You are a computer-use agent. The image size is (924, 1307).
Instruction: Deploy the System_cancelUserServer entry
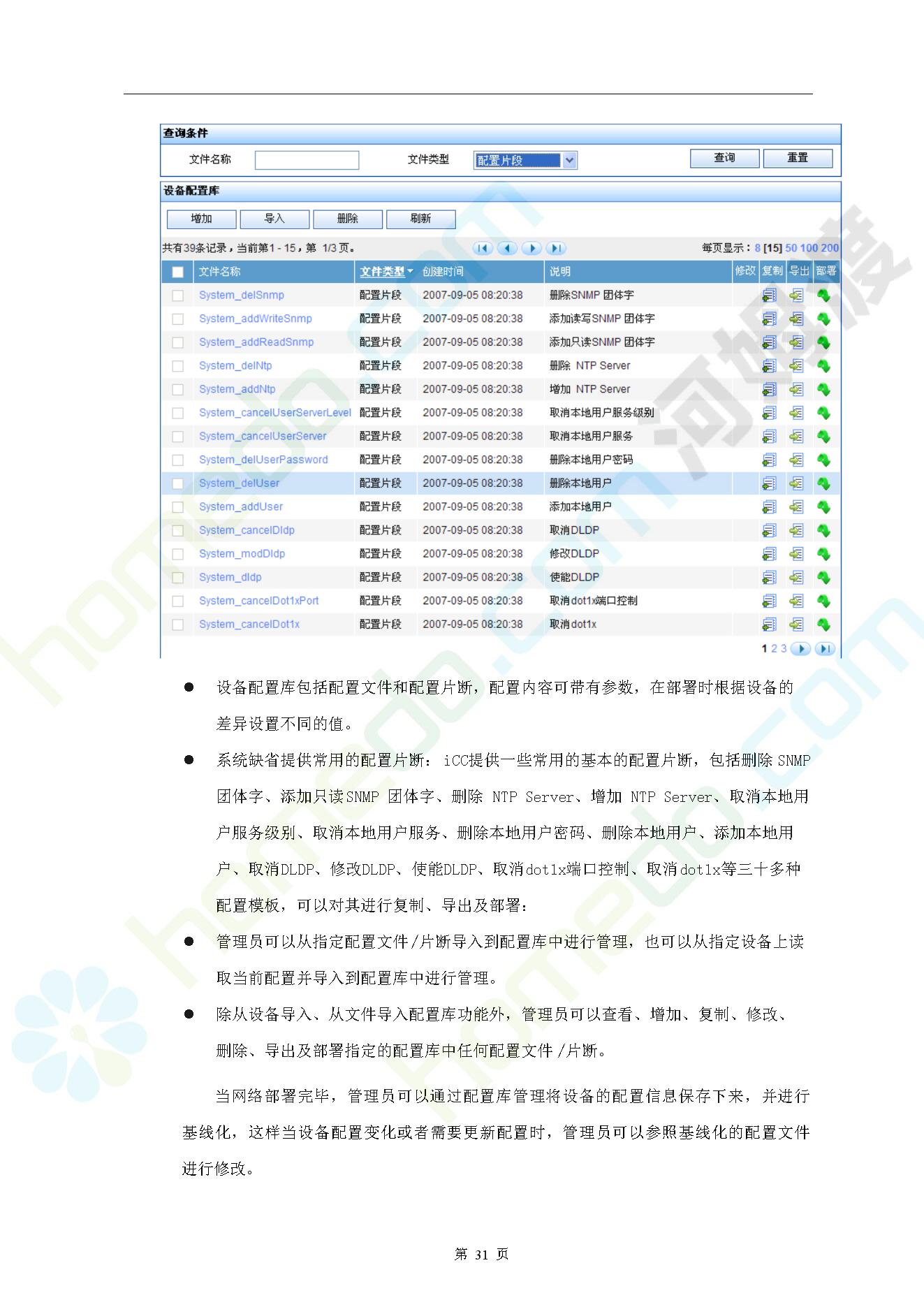pyautogui.click(x=824, y=437)
